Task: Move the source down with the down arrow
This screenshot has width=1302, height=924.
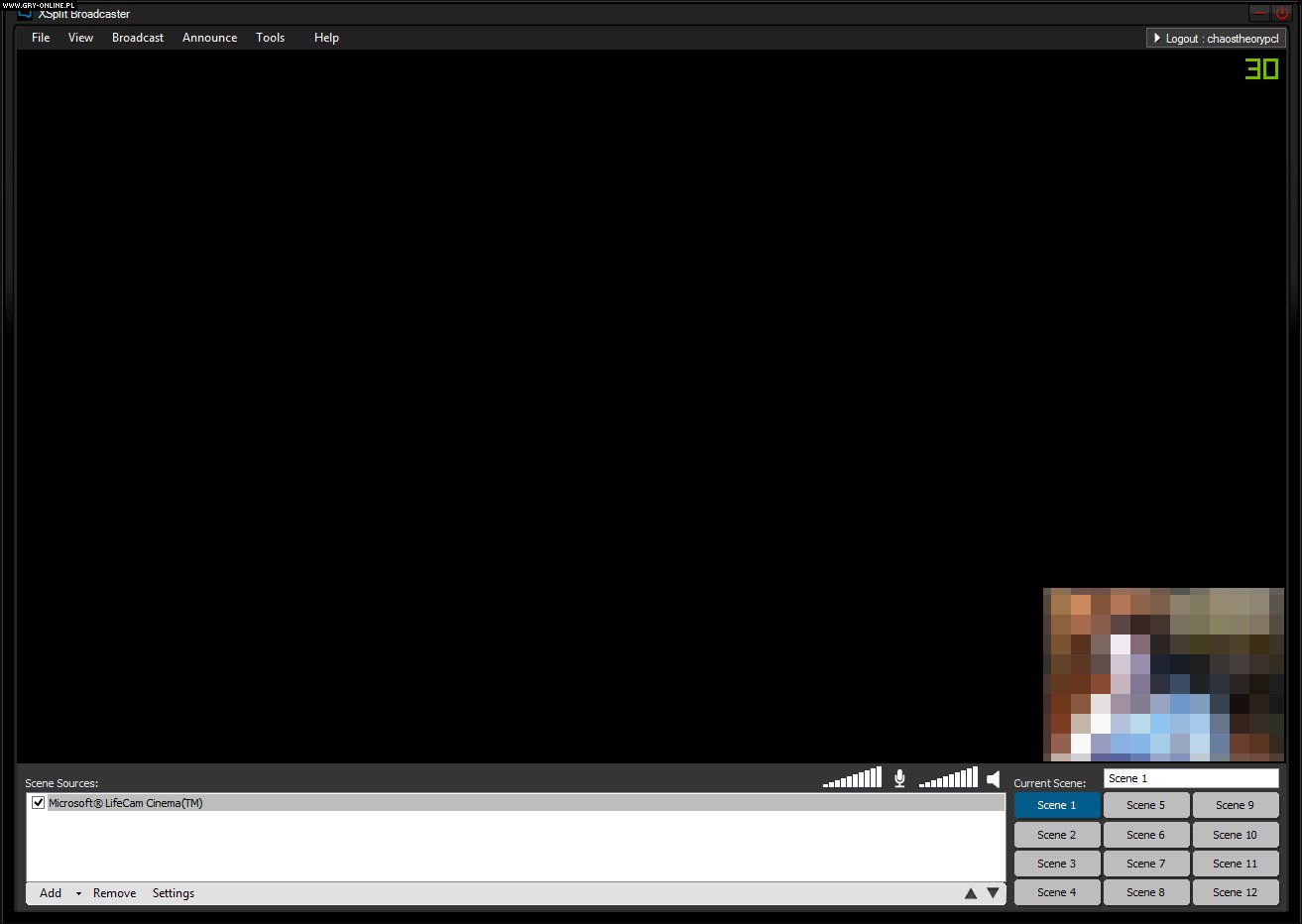Action: (x=993, y=893)
